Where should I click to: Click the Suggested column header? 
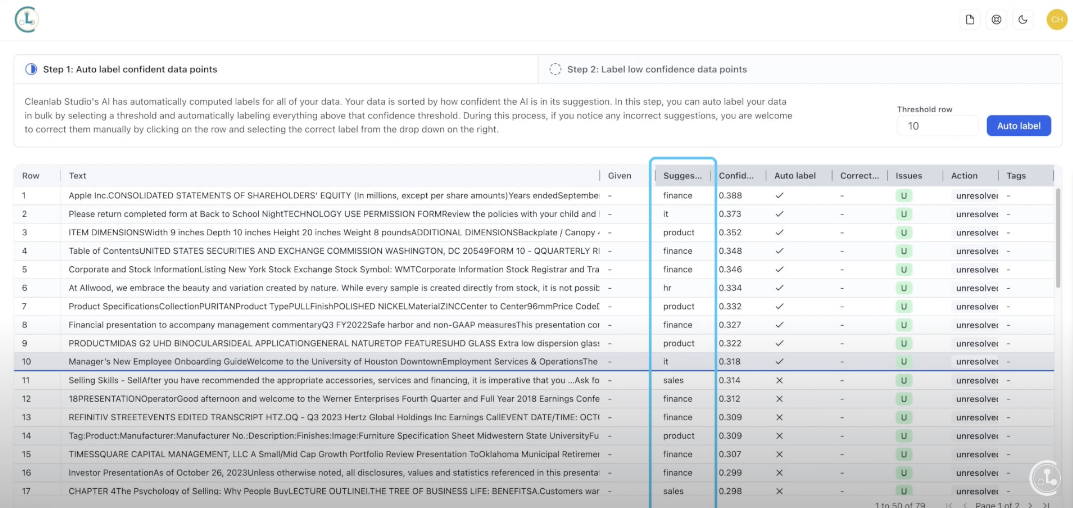coord(682,176)
